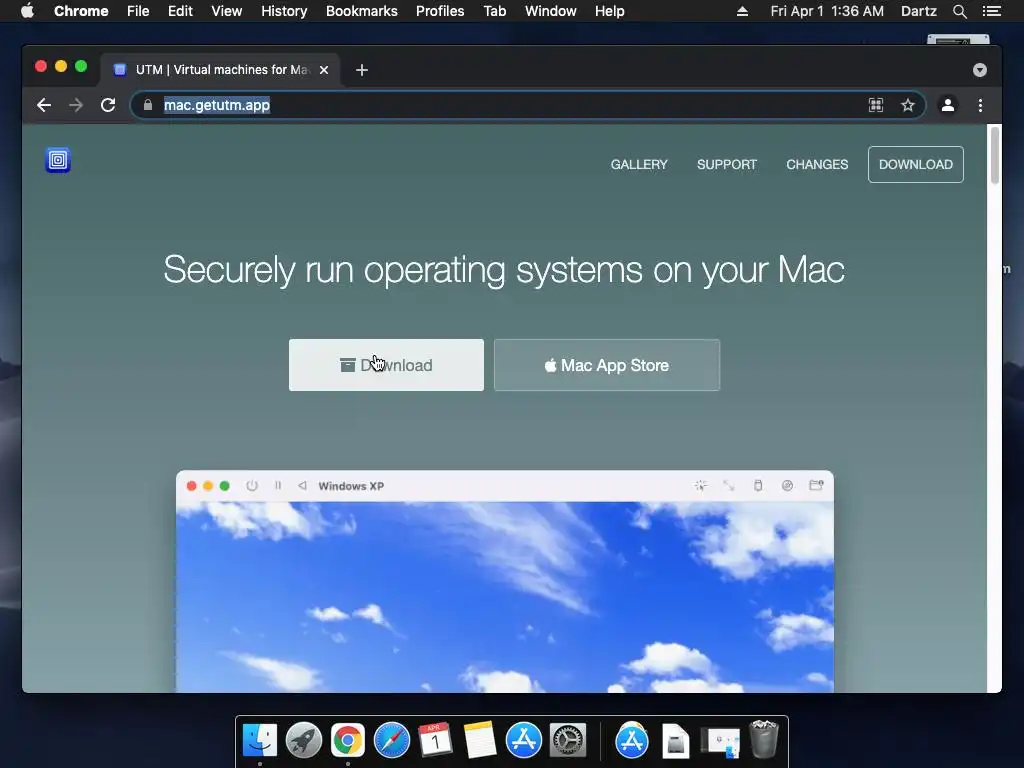Click the USB drive icon in the VM toolbar
1024x768 pixels.
(758, 485)
